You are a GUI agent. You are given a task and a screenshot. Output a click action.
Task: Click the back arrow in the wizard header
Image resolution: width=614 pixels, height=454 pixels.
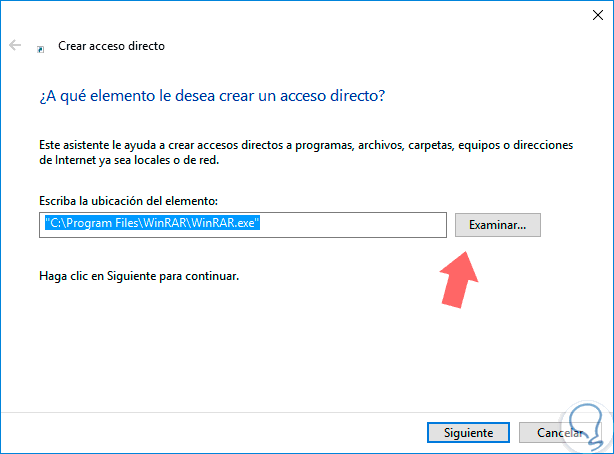tap(15, 46)
